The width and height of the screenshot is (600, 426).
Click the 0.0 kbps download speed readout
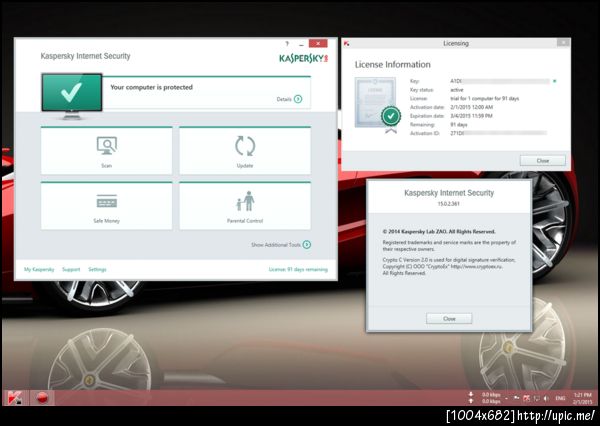(491, 395)
